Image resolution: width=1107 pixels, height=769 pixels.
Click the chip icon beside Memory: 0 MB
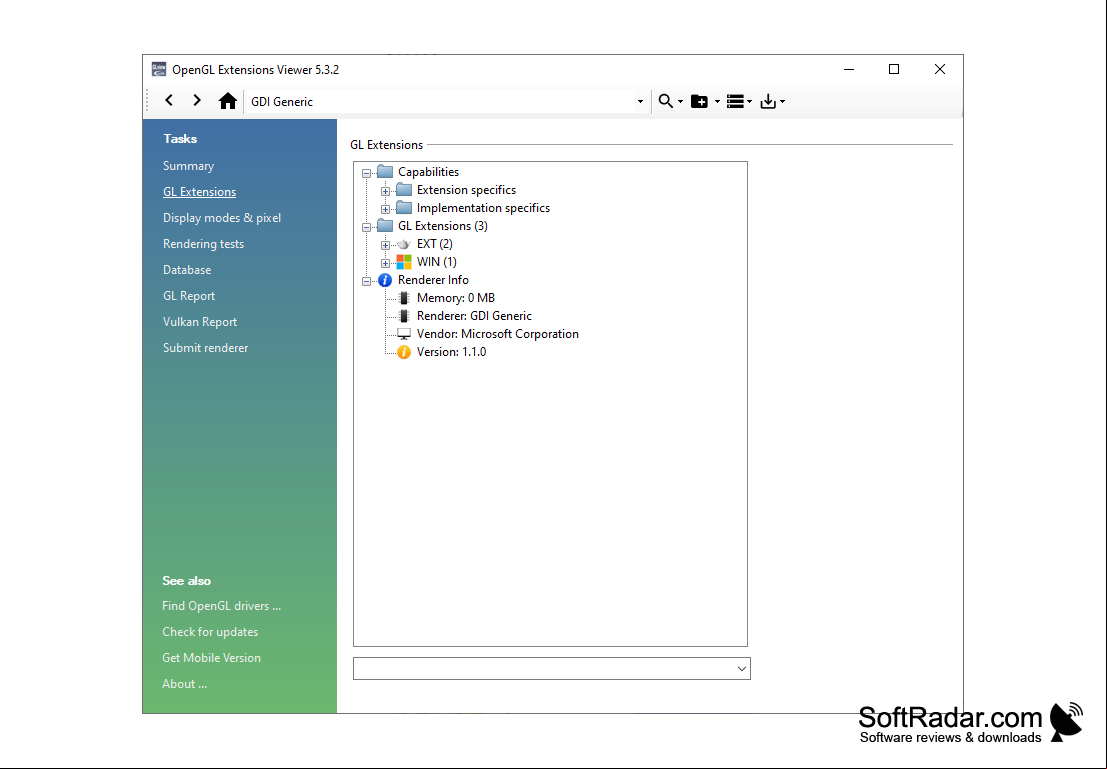point(404,297)
